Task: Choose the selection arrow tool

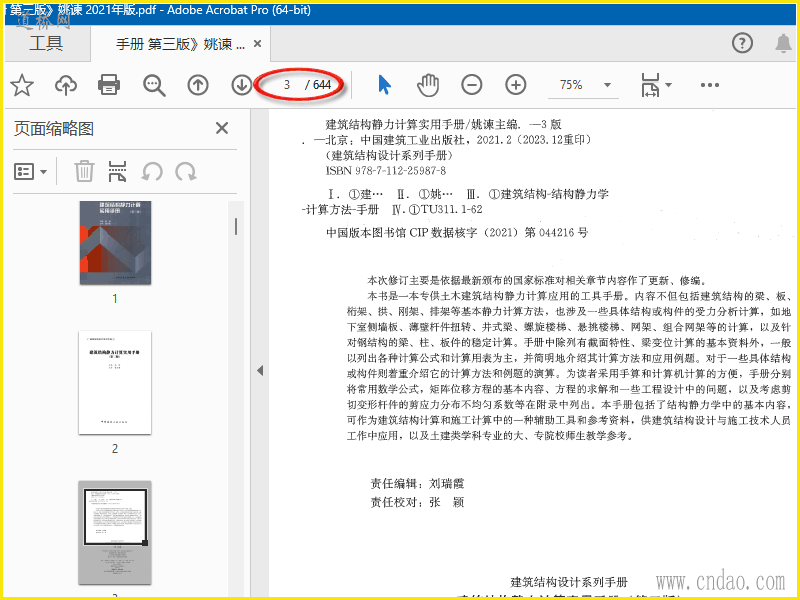Action: click(x=385, y=85)
